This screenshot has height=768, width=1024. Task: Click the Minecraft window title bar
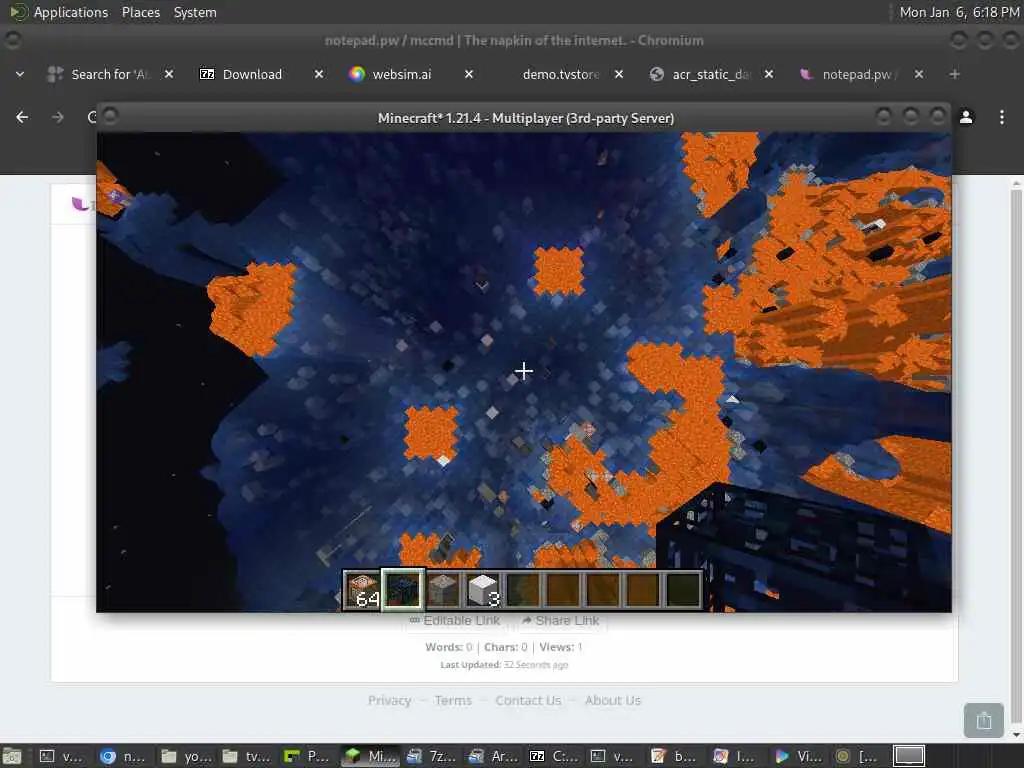[x=525, y=118]
